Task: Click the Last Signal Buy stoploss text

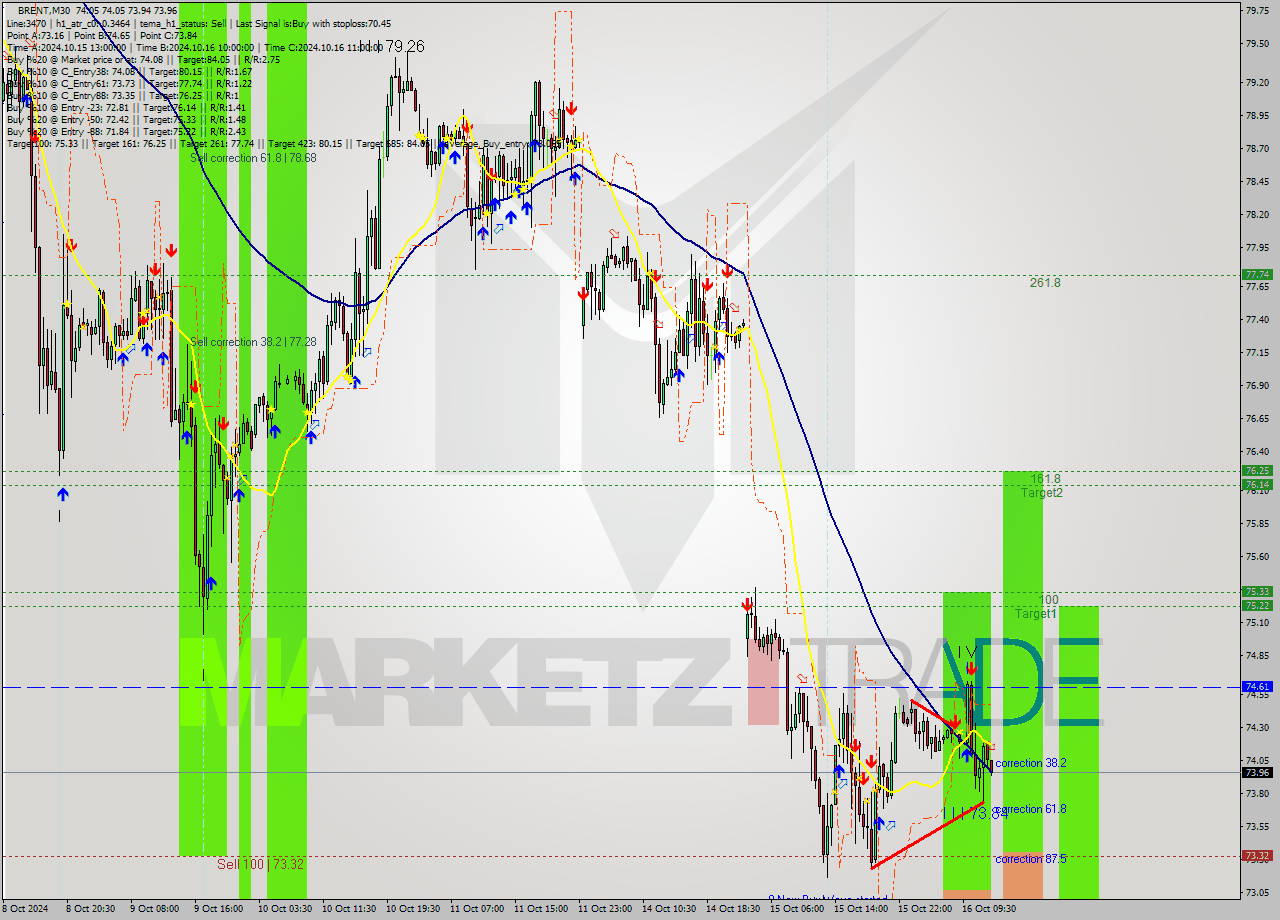Action: tap(313, 24)
